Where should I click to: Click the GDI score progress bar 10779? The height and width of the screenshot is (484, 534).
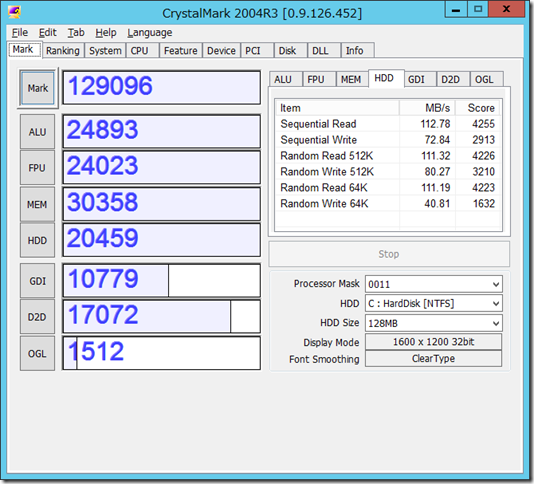[x=161, y=280]
